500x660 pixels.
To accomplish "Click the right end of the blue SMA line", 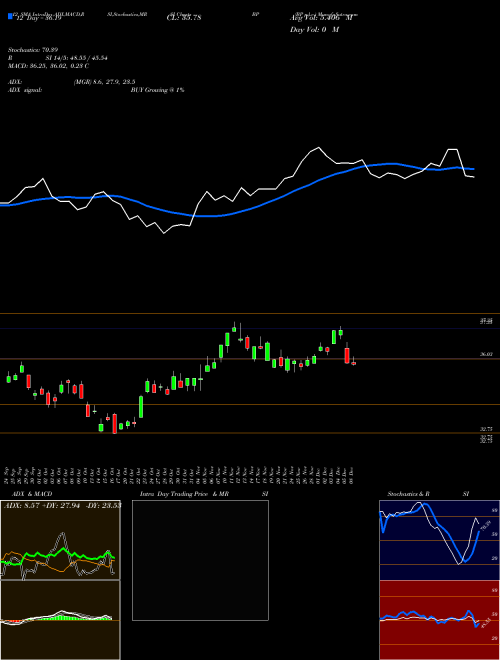I will [x=473, y=169].
